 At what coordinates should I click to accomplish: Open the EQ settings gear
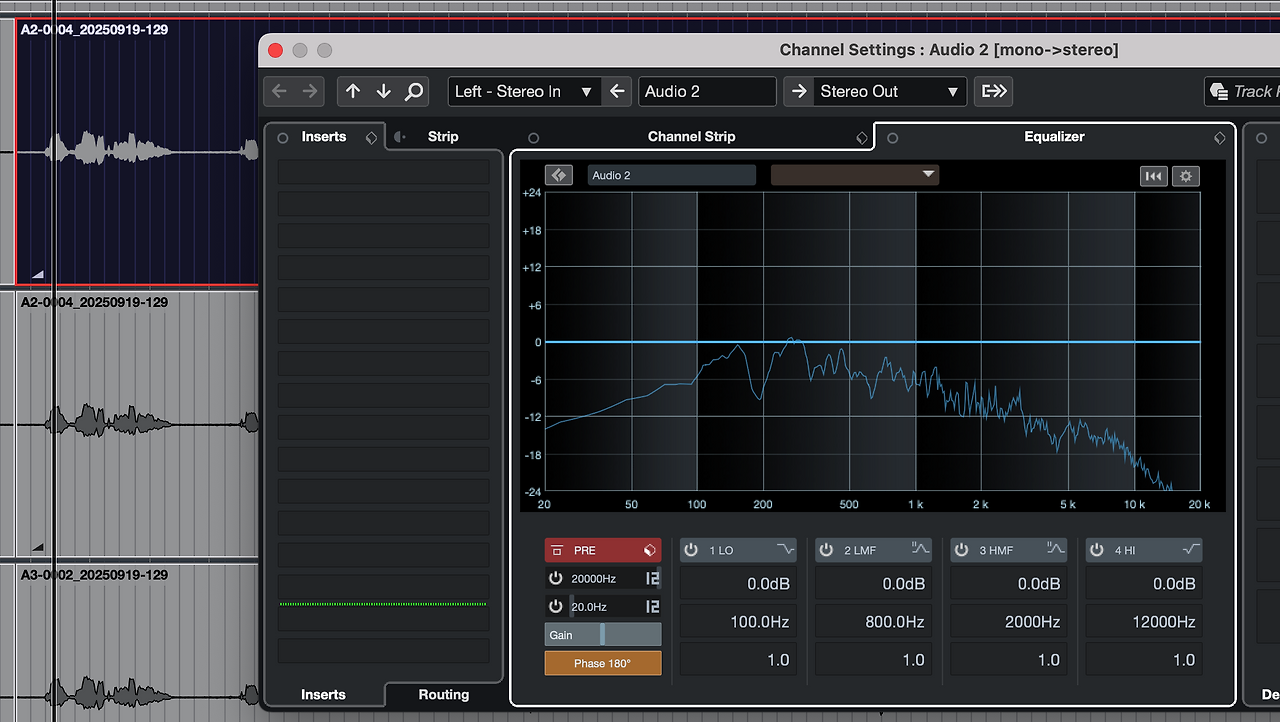[1186, 176]
